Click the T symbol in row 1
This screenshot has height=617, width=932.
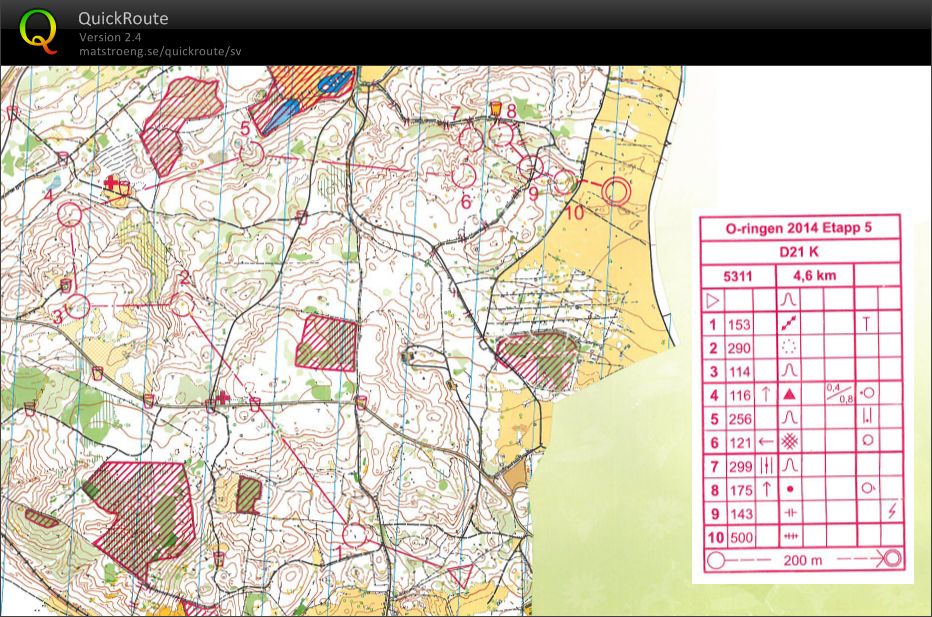pyautogui.click(x=867, y=324)
